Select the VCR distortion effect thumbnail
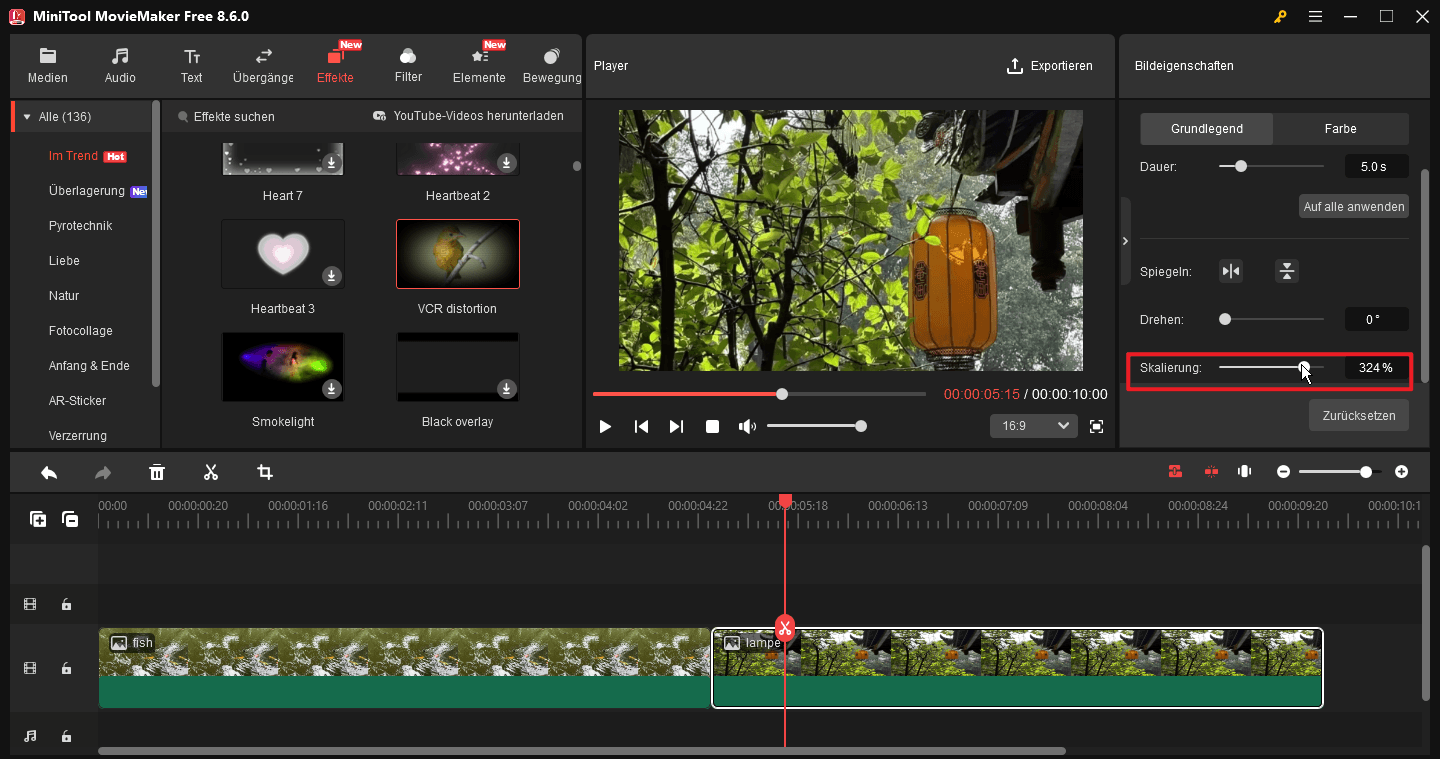Viewport: 1440px width, 759px height. pos(457,254)
